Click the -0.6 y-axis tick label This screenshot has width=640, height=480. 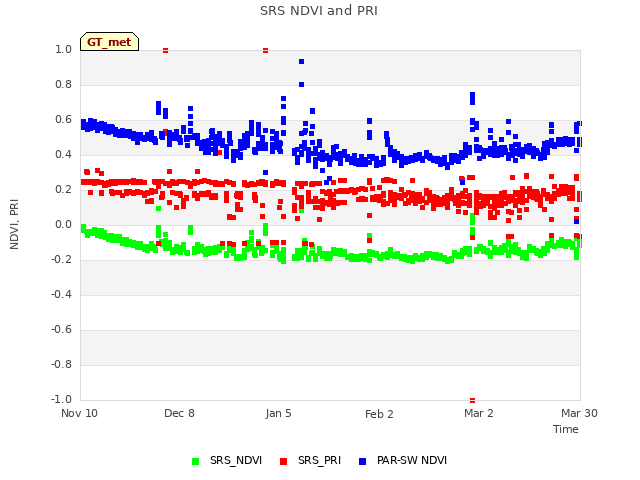(61, 329)
